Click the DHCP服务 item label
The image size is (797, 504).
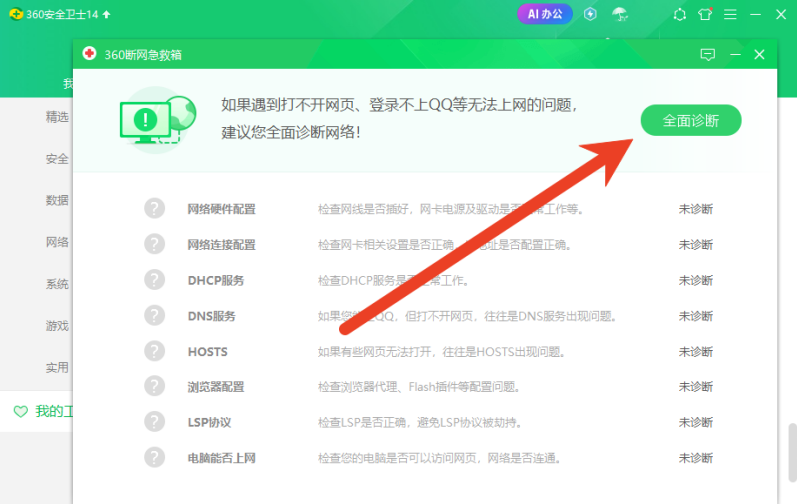(x=216, y=280)
